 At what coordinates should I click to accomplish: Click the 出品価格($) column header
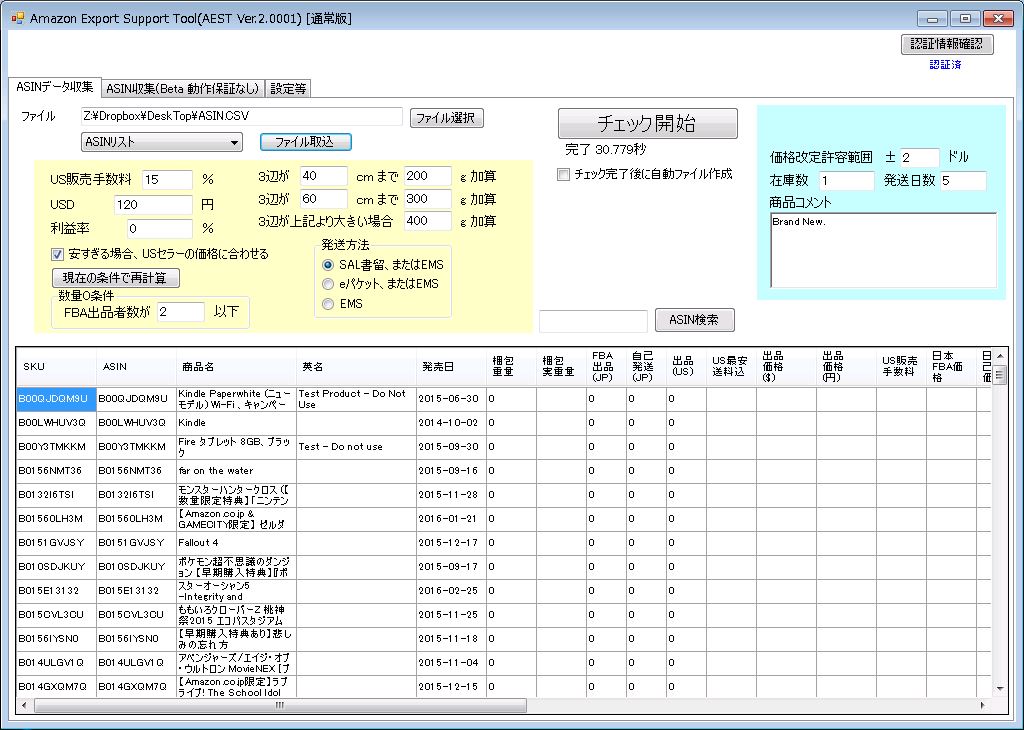coord(786,367)
